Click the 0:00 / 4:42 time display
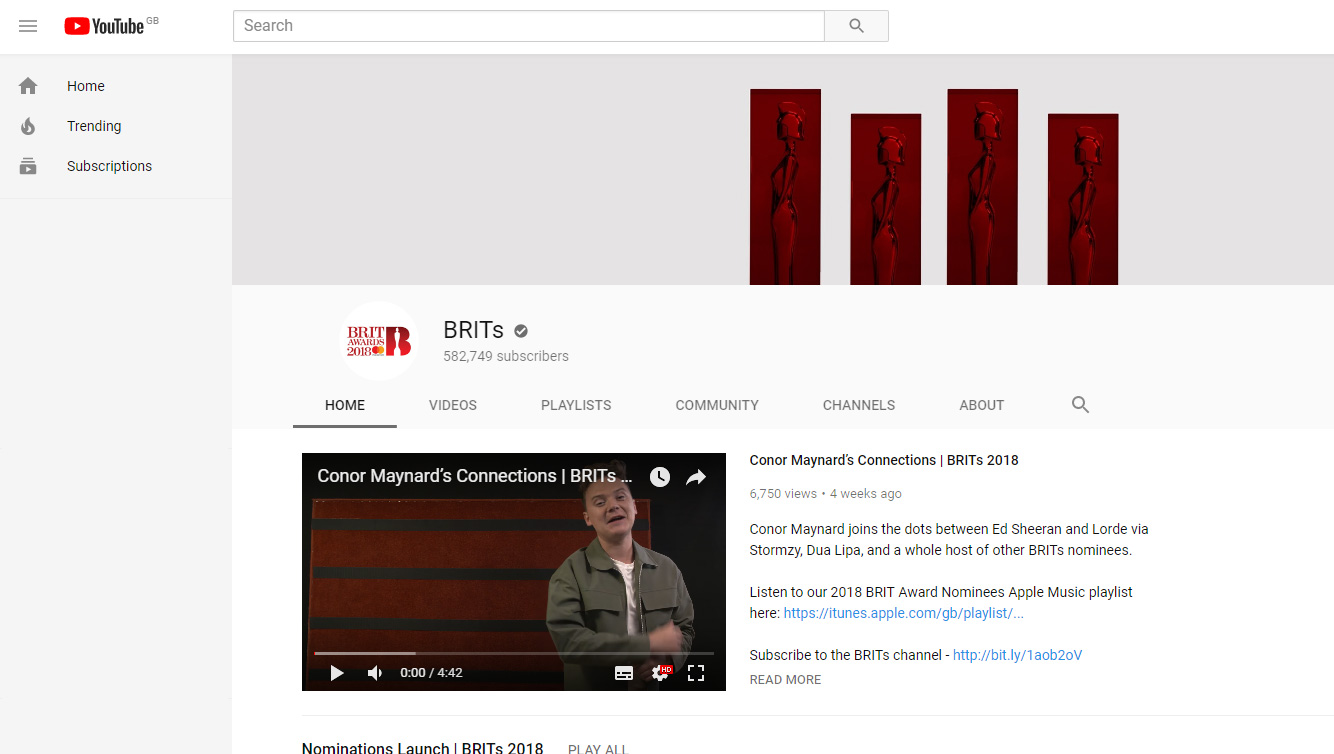The image size is (1334, 754). pos(431,673)
